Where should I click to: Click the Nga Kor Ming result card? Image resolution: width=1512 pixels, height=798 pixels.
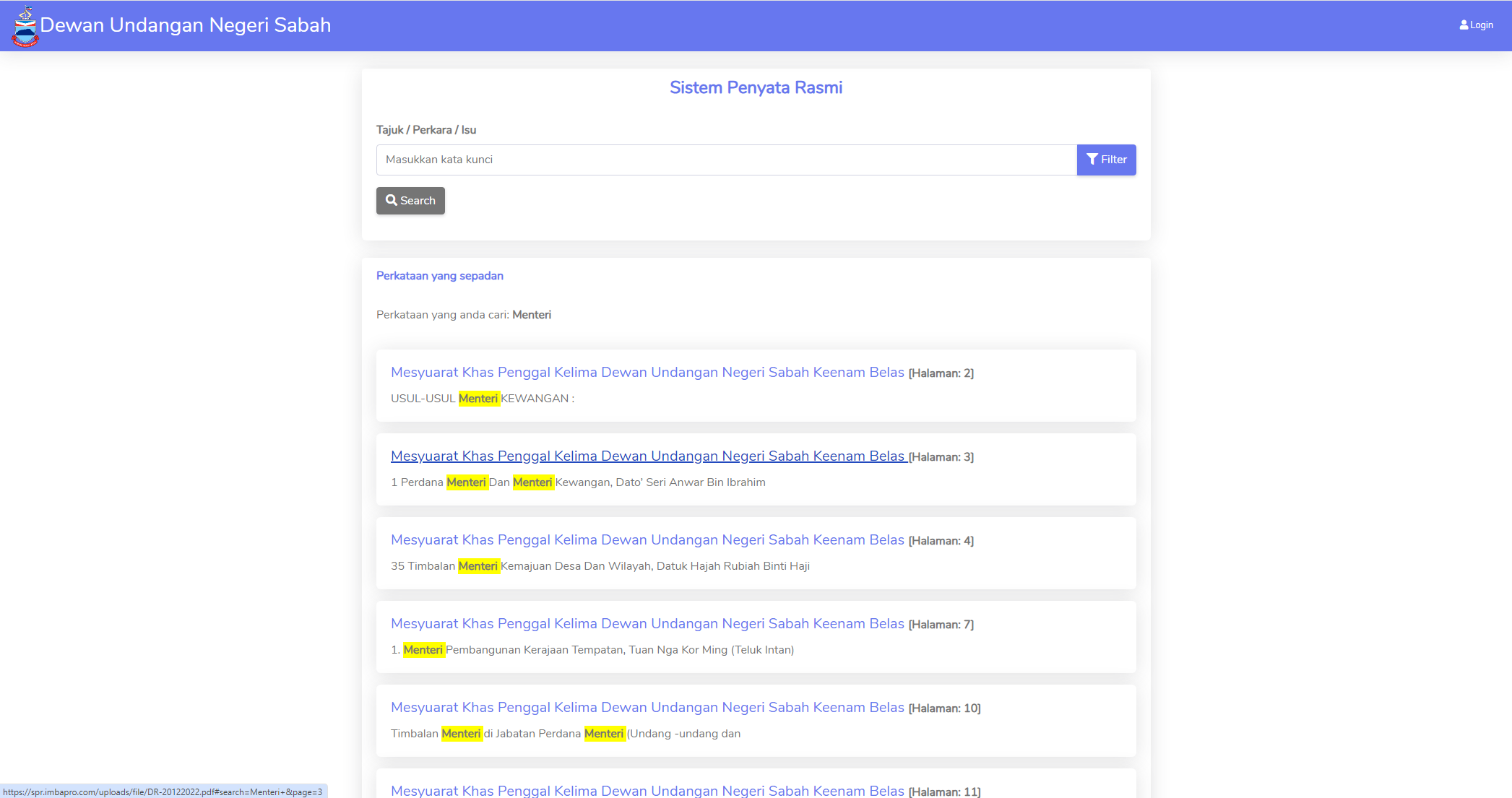(939, 650)
